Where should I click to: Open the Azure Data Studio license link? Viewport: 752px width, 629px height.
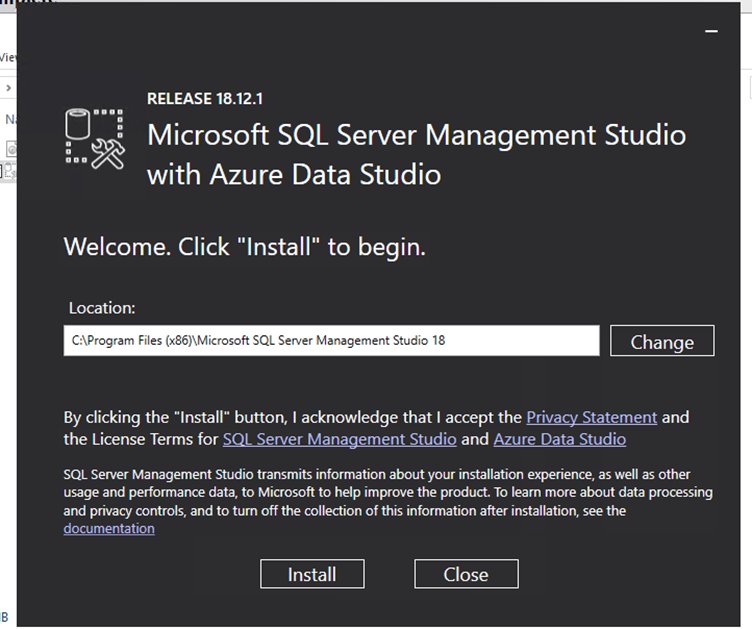click(x=559, y=439)
